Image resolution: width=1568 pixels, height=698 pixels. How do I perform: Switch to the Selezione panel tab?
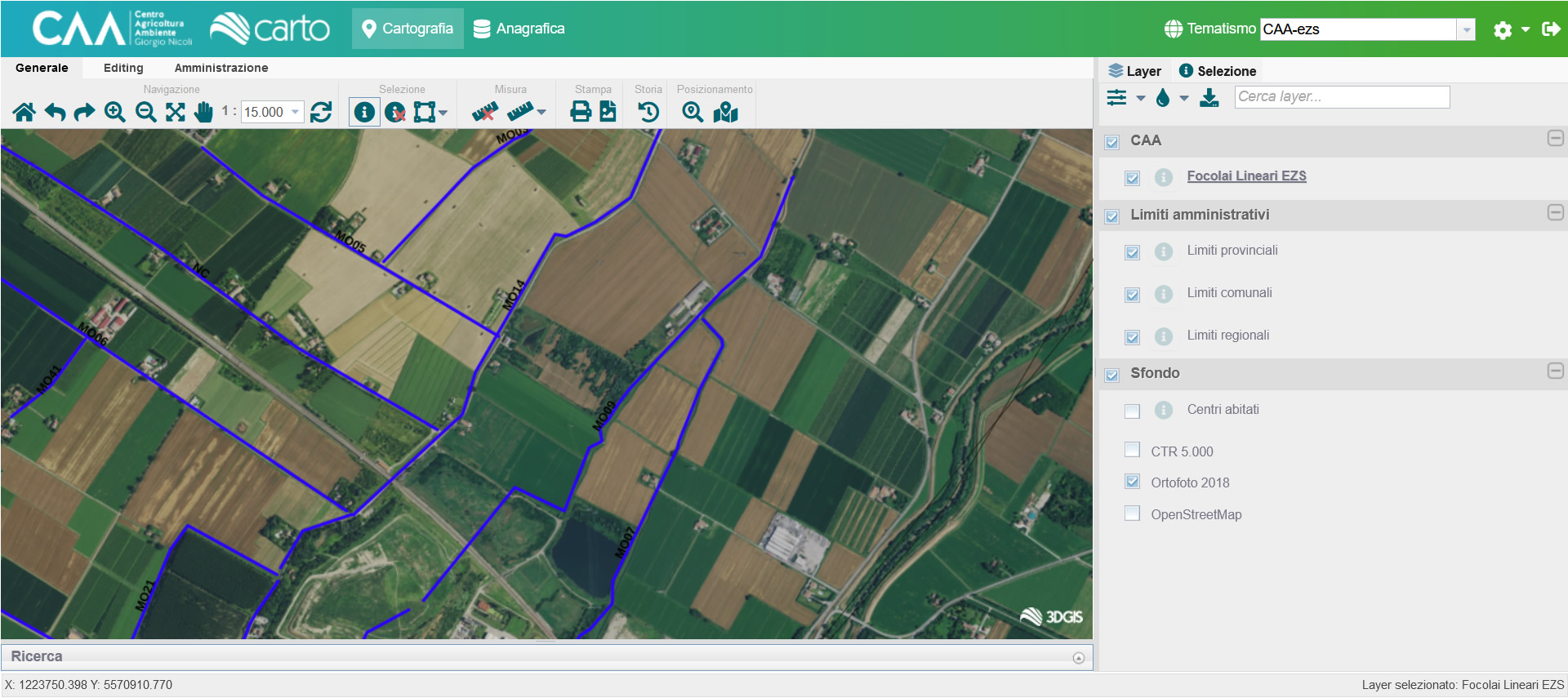1218,71
